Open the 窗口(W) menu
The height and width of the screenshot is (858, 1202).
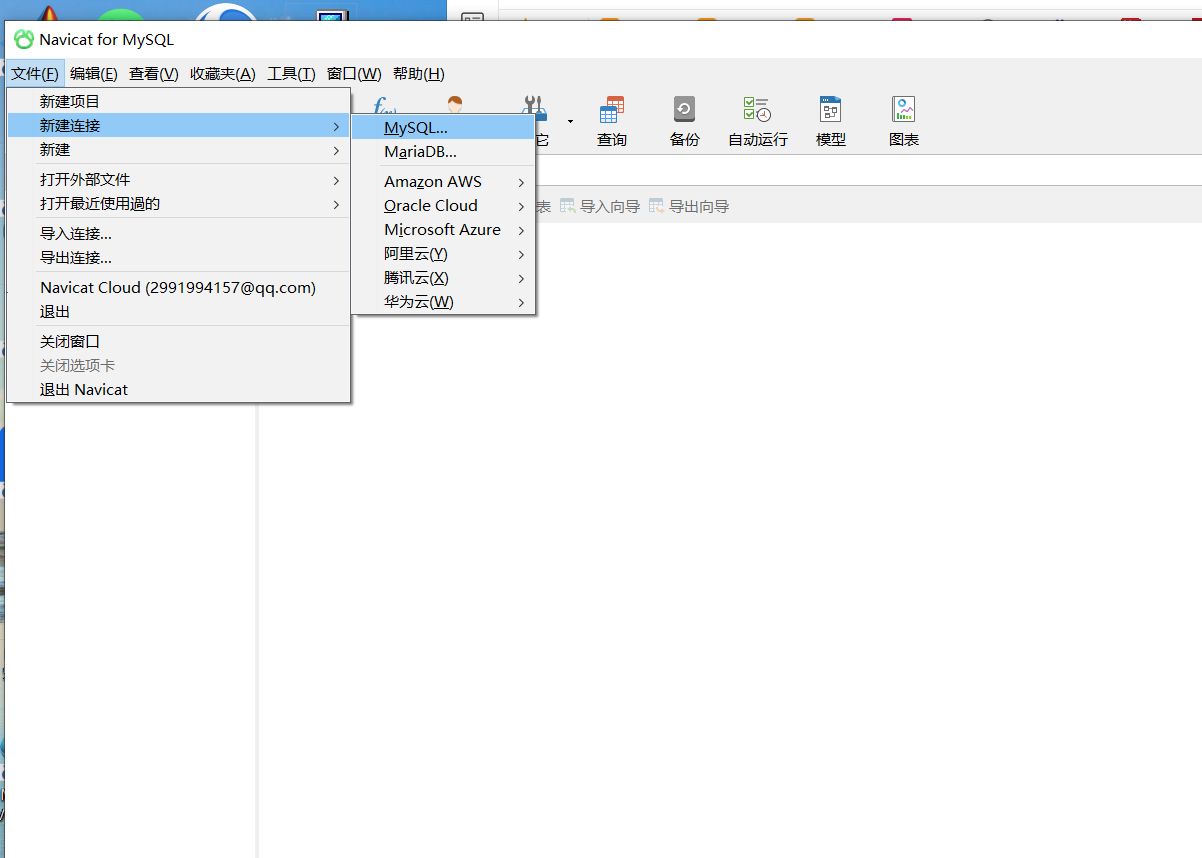(354, 74)
